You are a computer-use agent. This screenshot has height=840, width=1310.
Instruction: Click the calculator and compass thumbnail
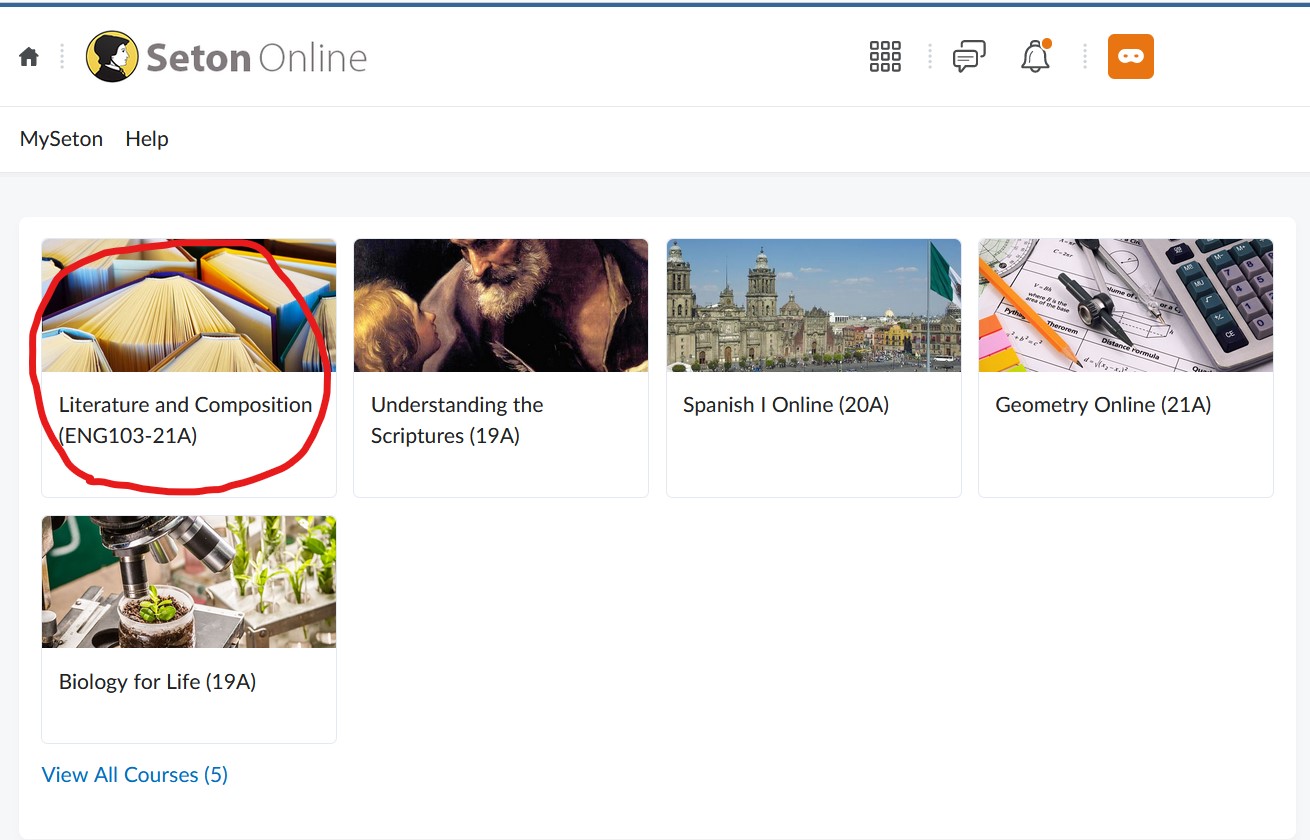[1126, 305]
